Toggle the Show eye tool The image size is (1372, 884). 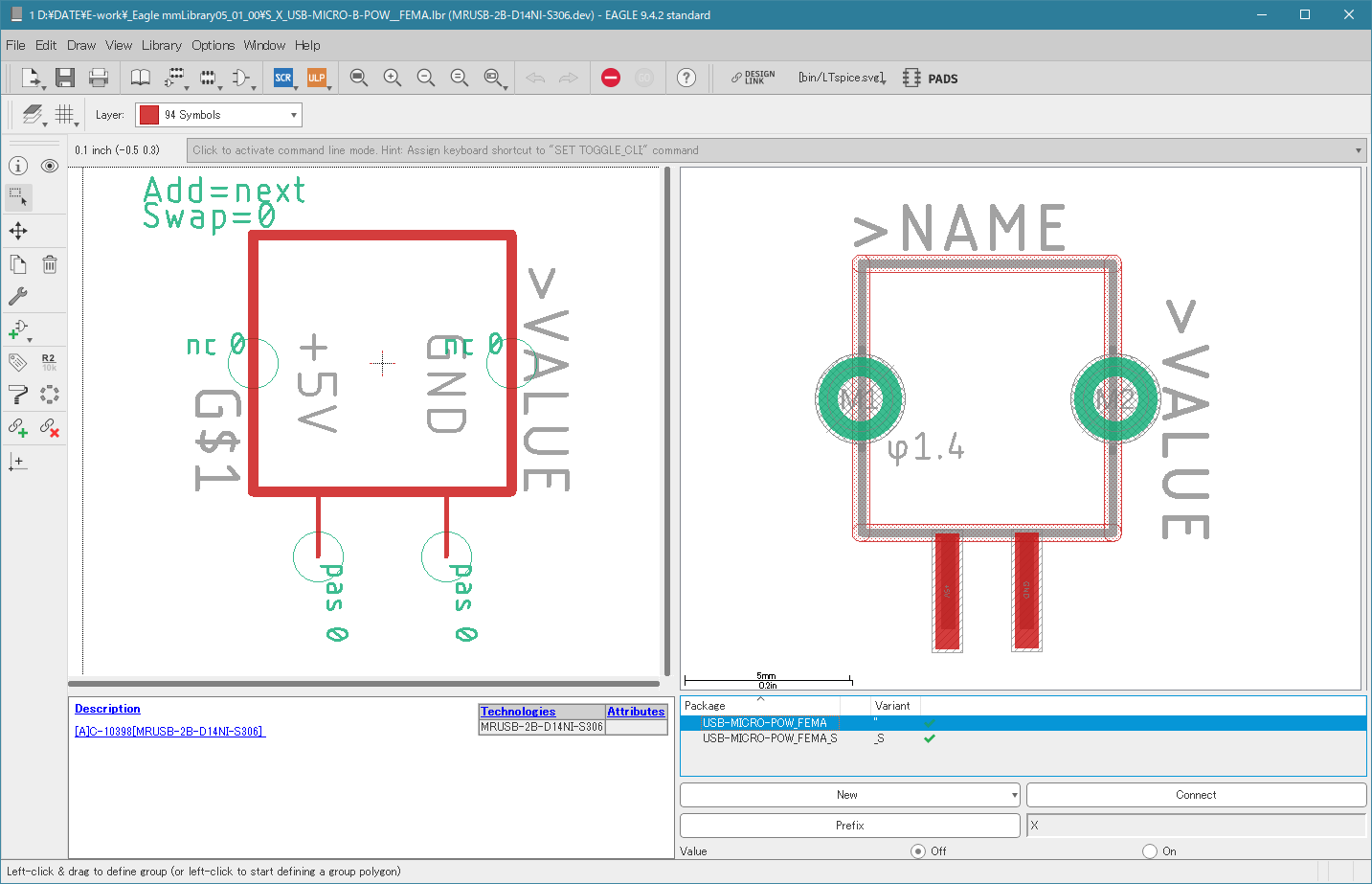(50, 166)
